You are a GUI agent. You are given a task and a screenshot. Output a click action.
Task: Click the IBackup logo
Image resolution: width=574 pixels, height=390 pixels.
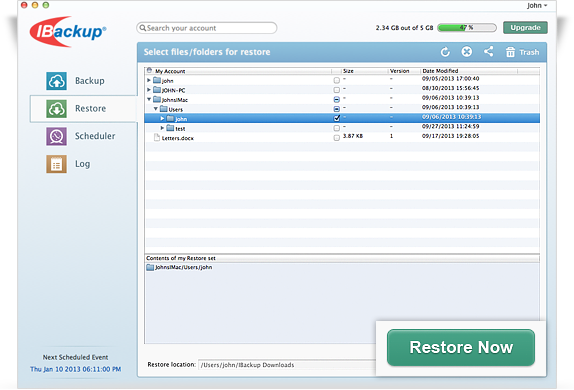coord(68,31)
